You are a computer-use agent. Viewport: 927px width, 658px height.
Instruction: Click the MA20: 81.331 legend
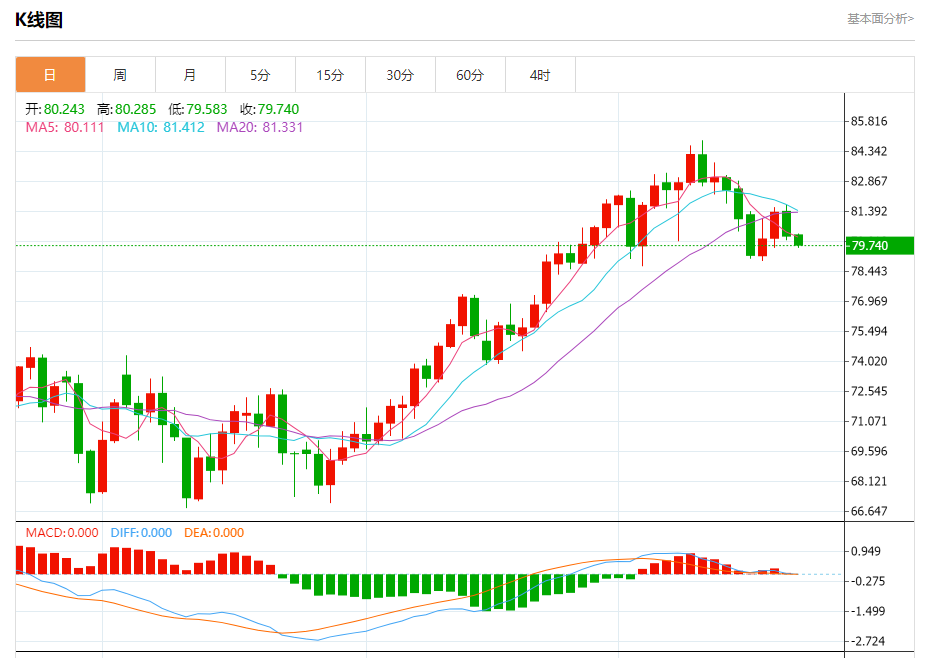260,127
